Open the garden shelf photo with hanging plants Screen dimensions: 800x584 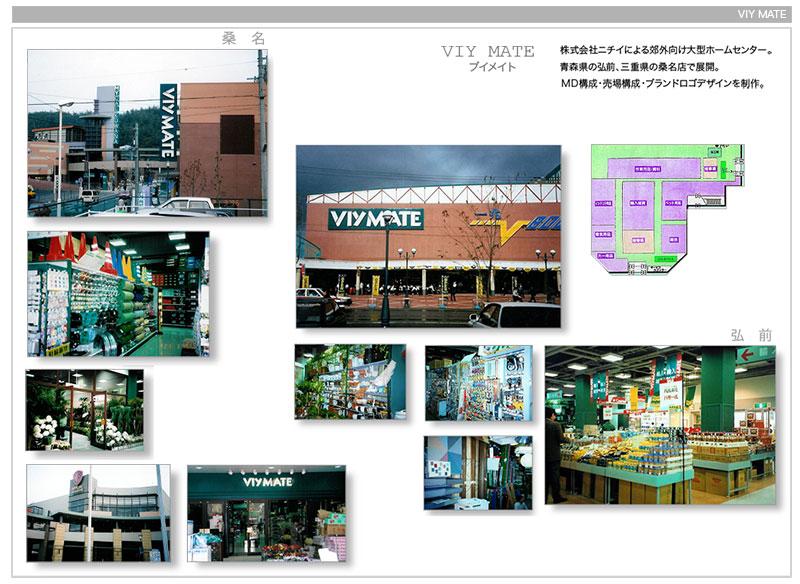click(x=351, y=382)
